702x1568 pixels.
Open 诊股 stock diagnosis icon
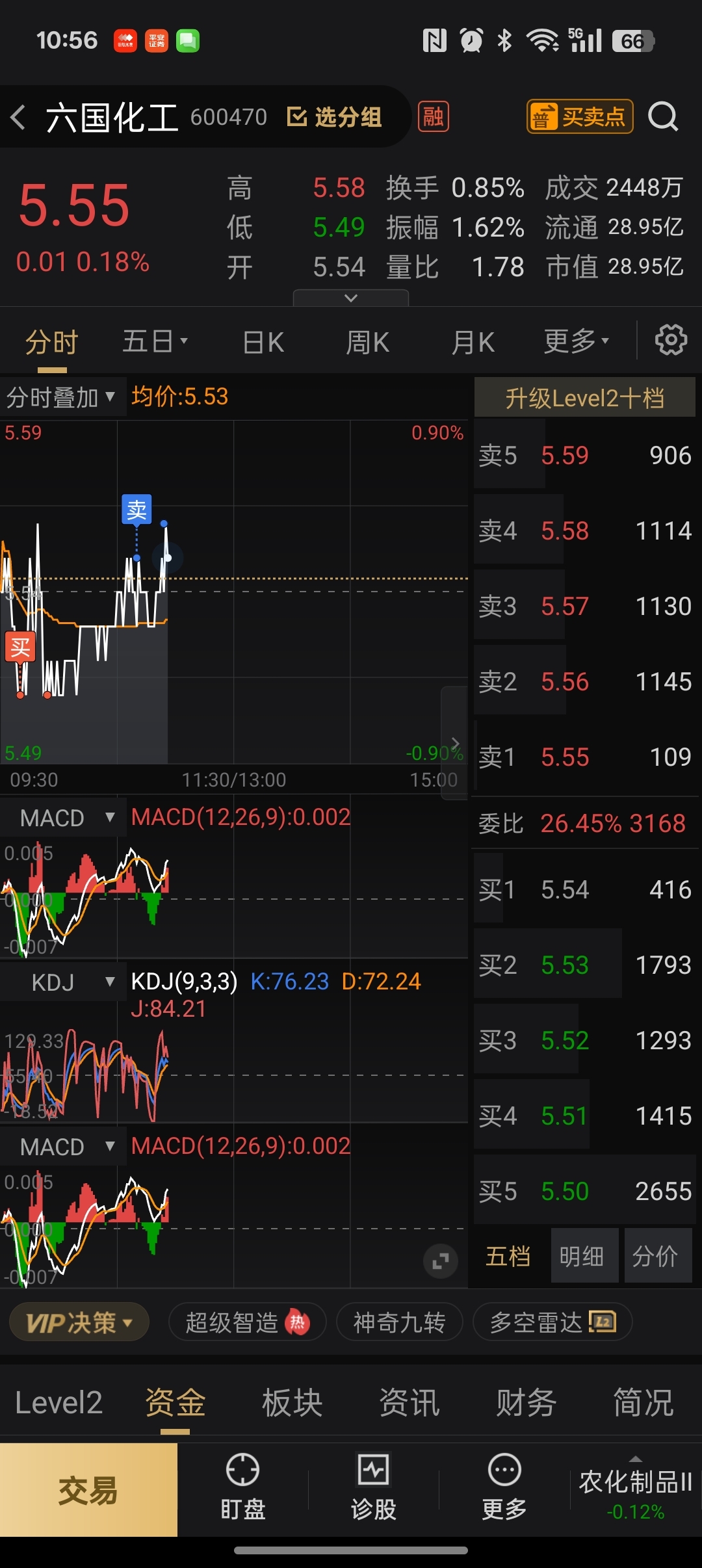pyautogui.click(x=374, y=1487)
